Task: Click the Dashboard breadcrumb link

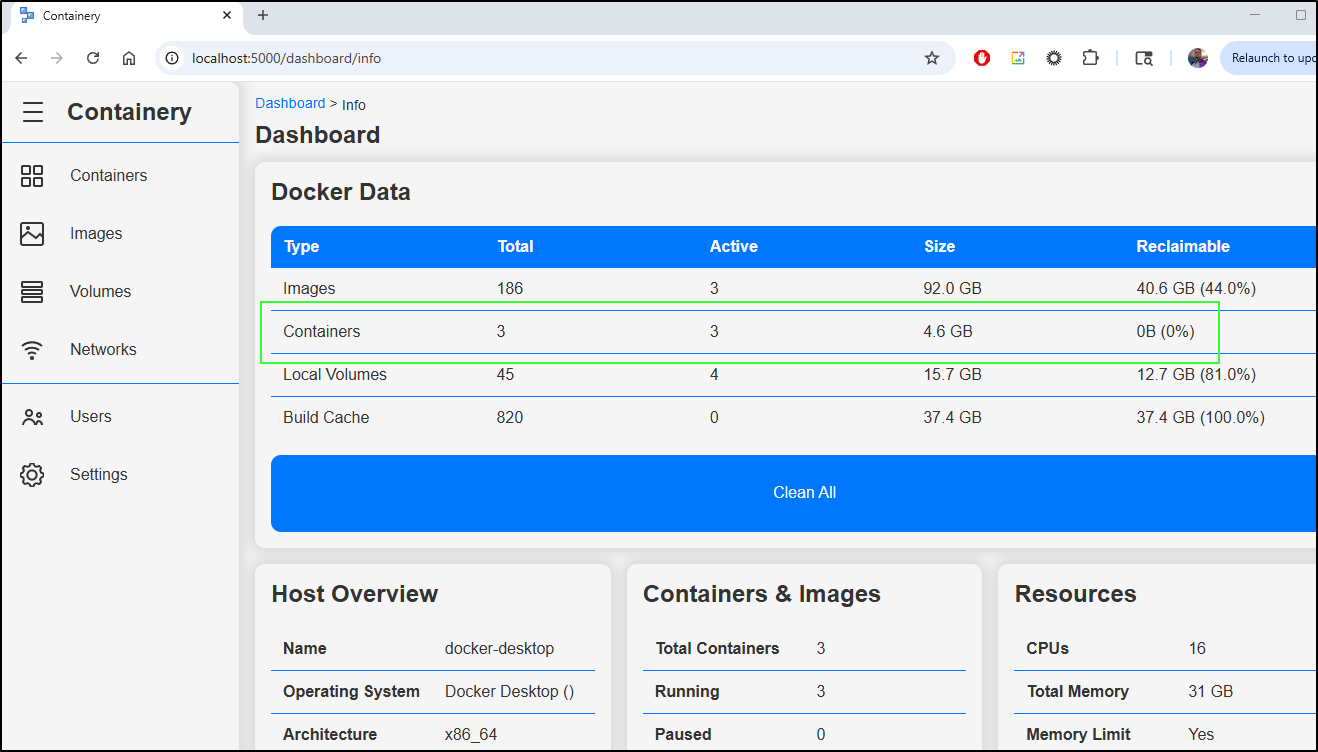Action: [290, 103]
